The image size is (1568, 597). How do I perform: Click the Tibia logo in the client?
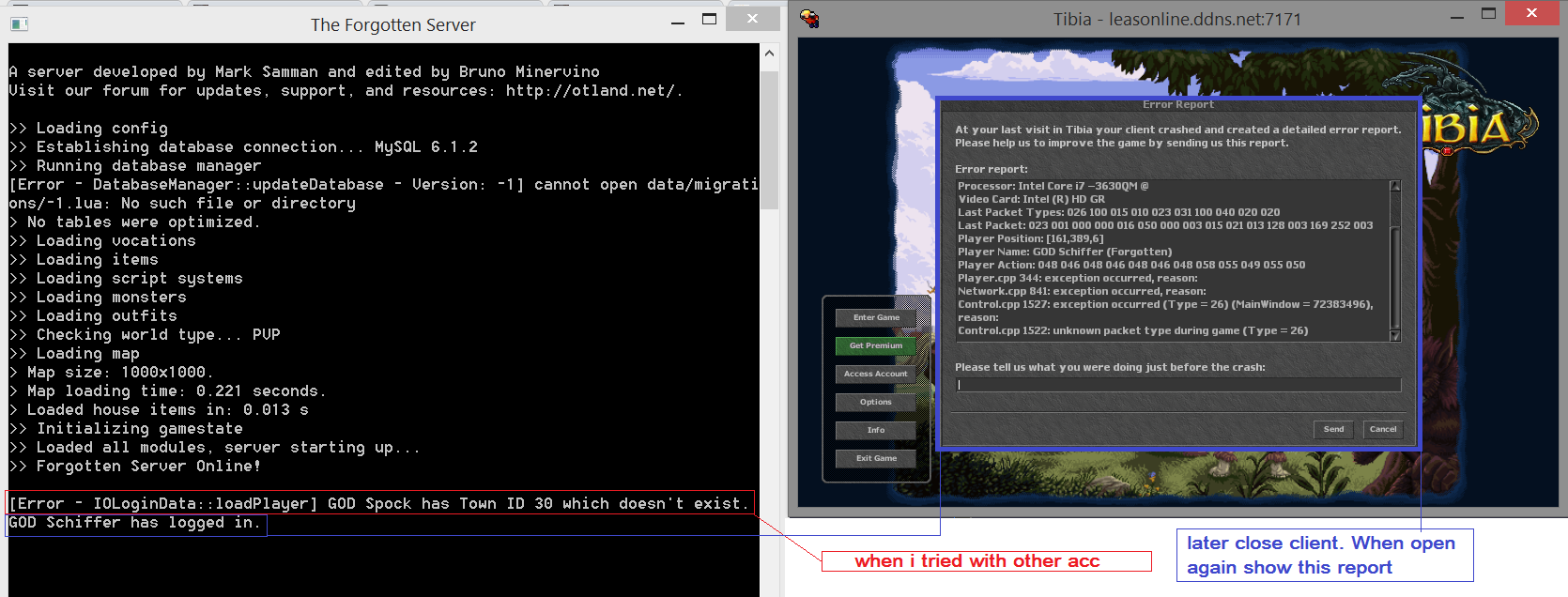point(1479,127)
